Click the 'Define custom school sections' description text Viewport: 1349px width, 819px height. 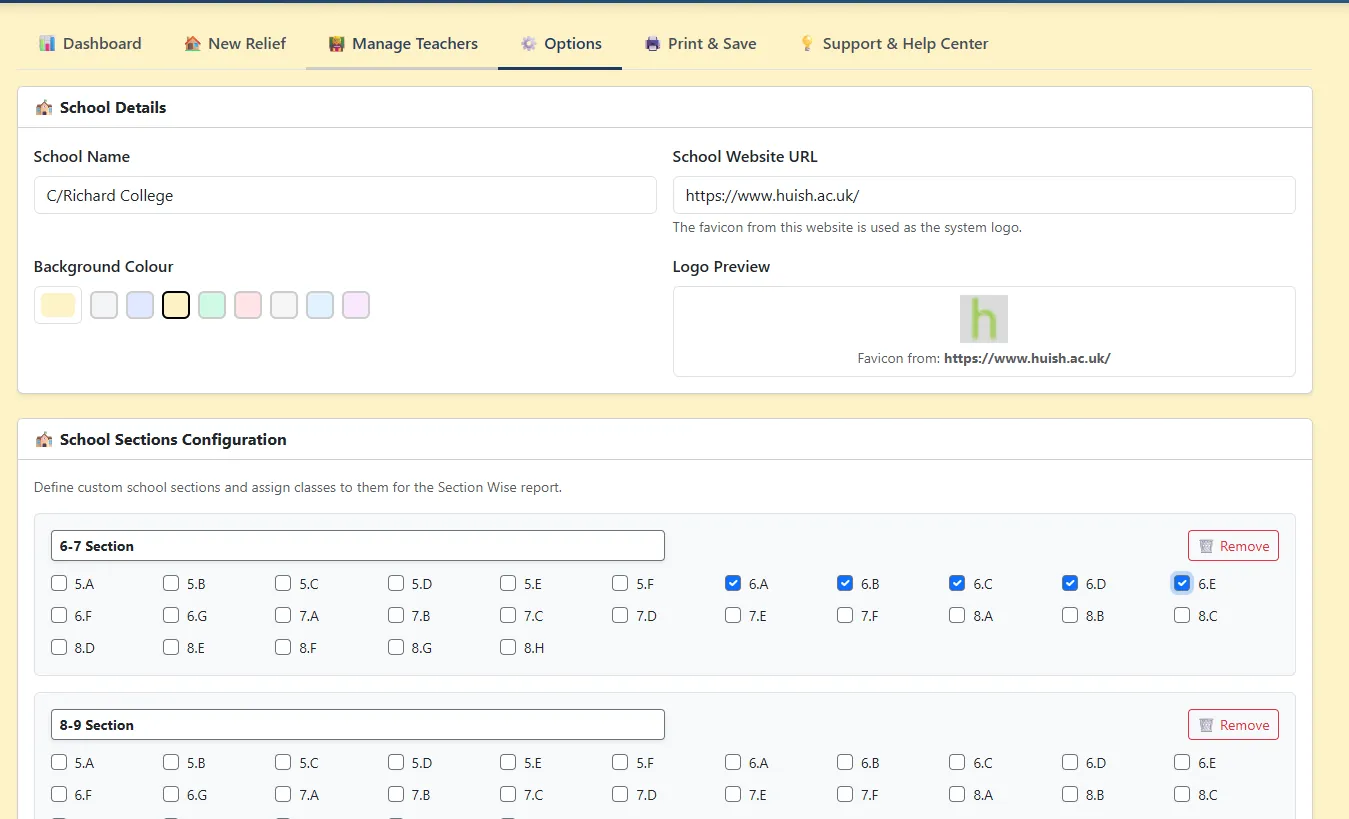pyautogui.click(x=298, y=488)
